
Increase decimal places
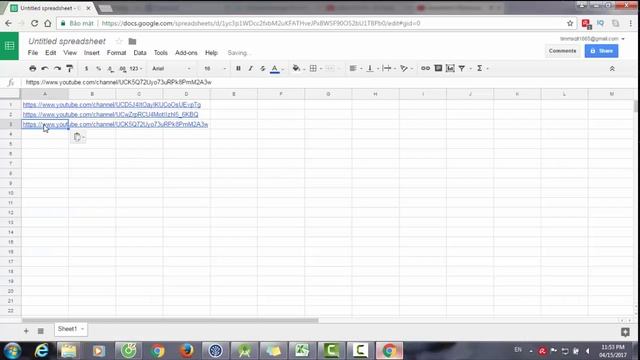point(122,69)
